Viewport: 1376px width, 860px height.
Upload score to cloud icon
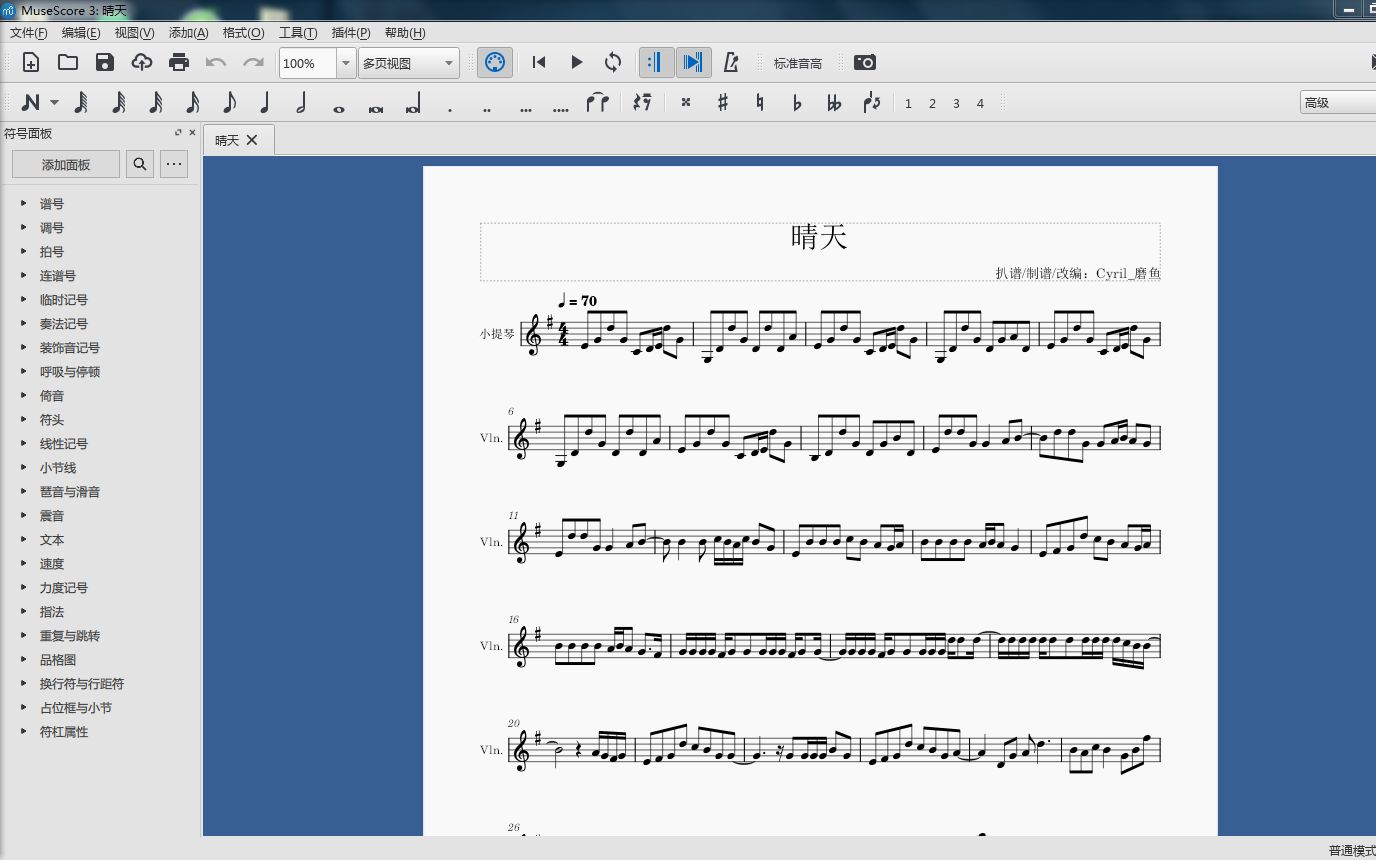[x=142, y=62]
